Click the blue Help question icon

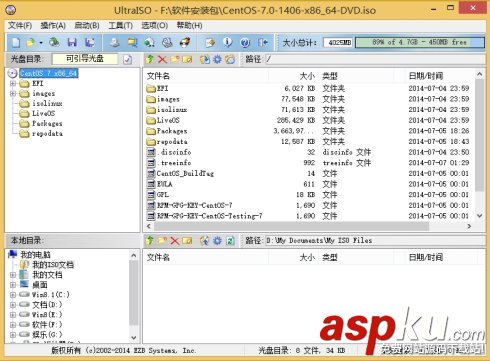tap(245, 42)
